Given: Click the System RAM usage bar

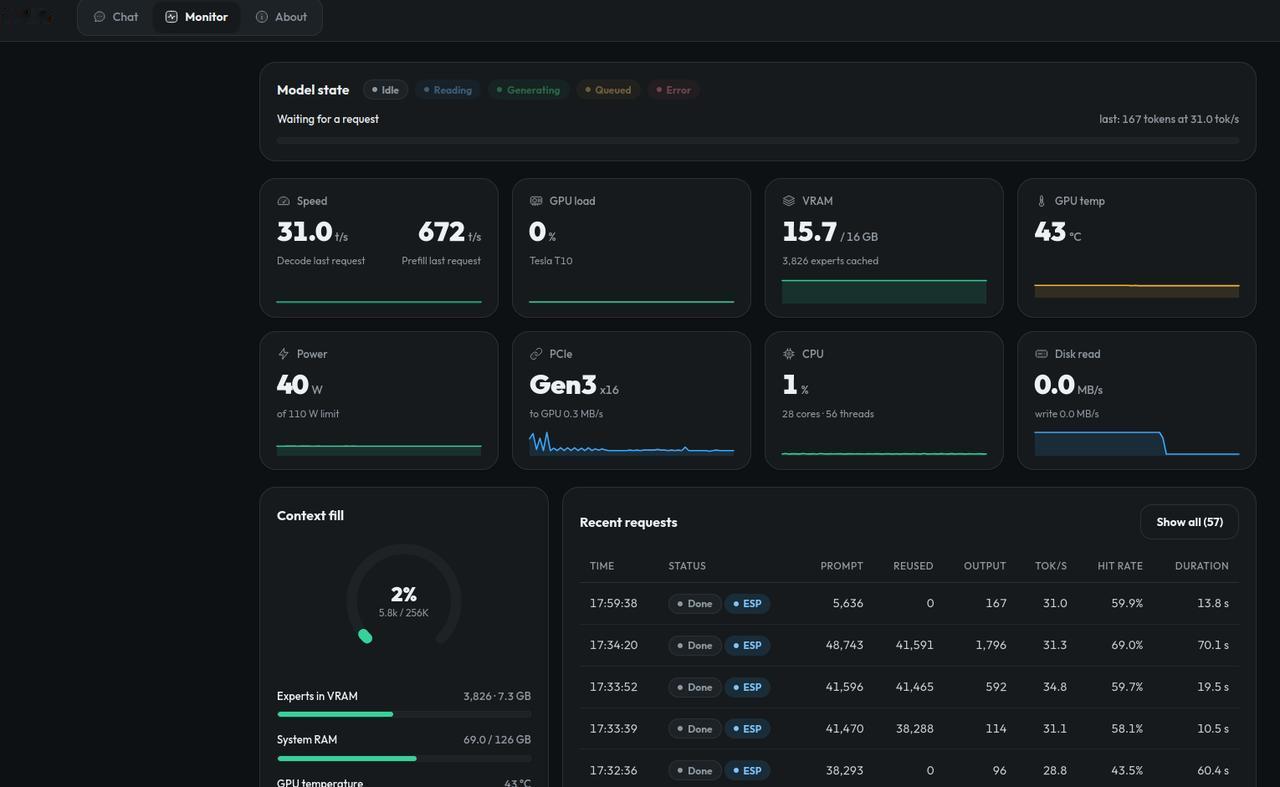Looking at the screenshot, I should tap(404, 758).
